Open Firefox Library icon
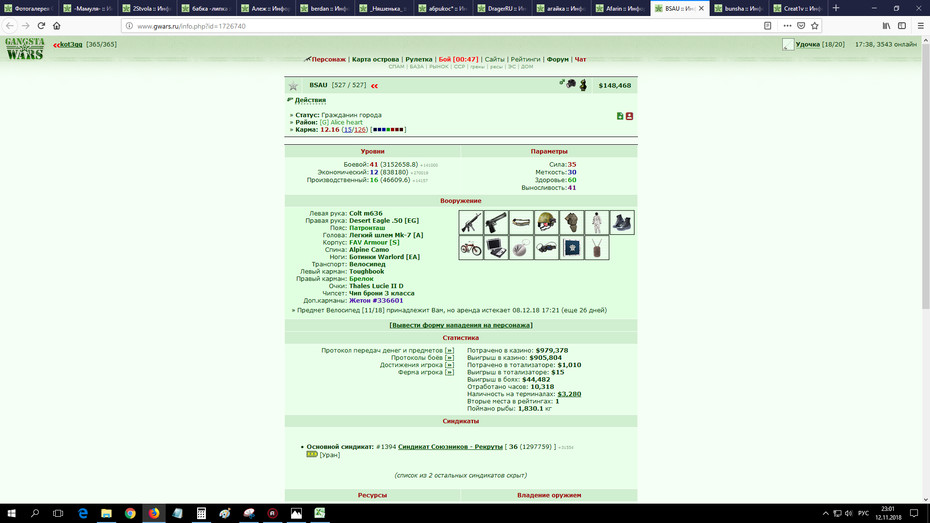The image size is (930, 523). [886, 25]
